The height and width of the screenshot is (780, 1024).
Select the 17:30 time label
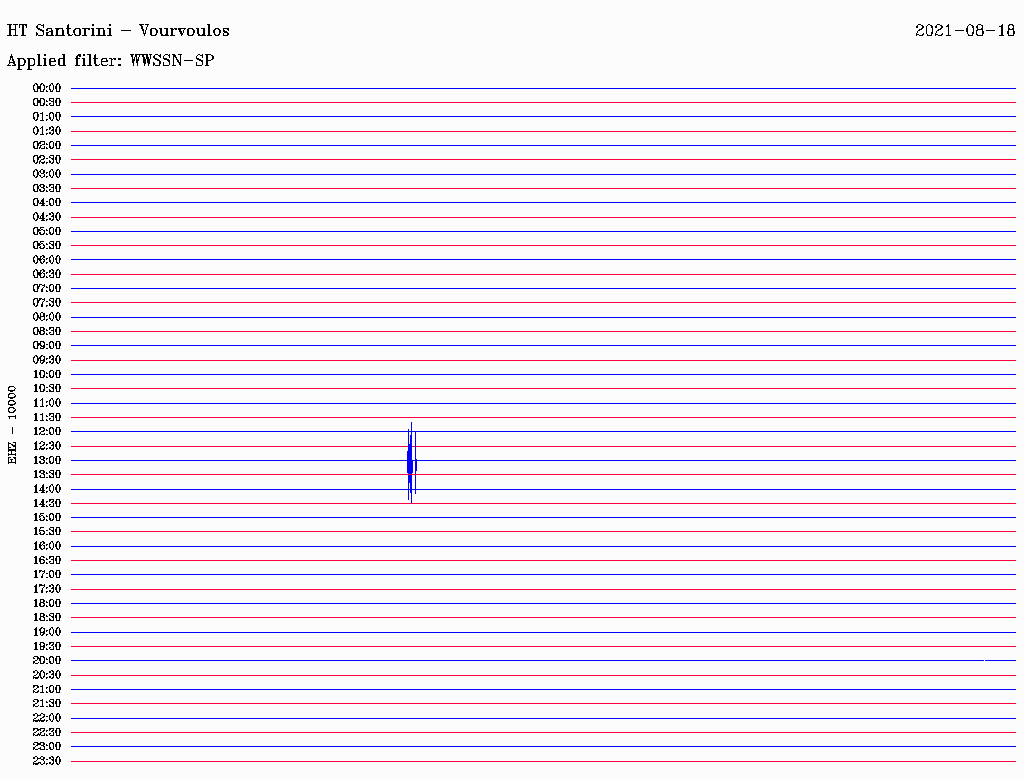[47, 589]
